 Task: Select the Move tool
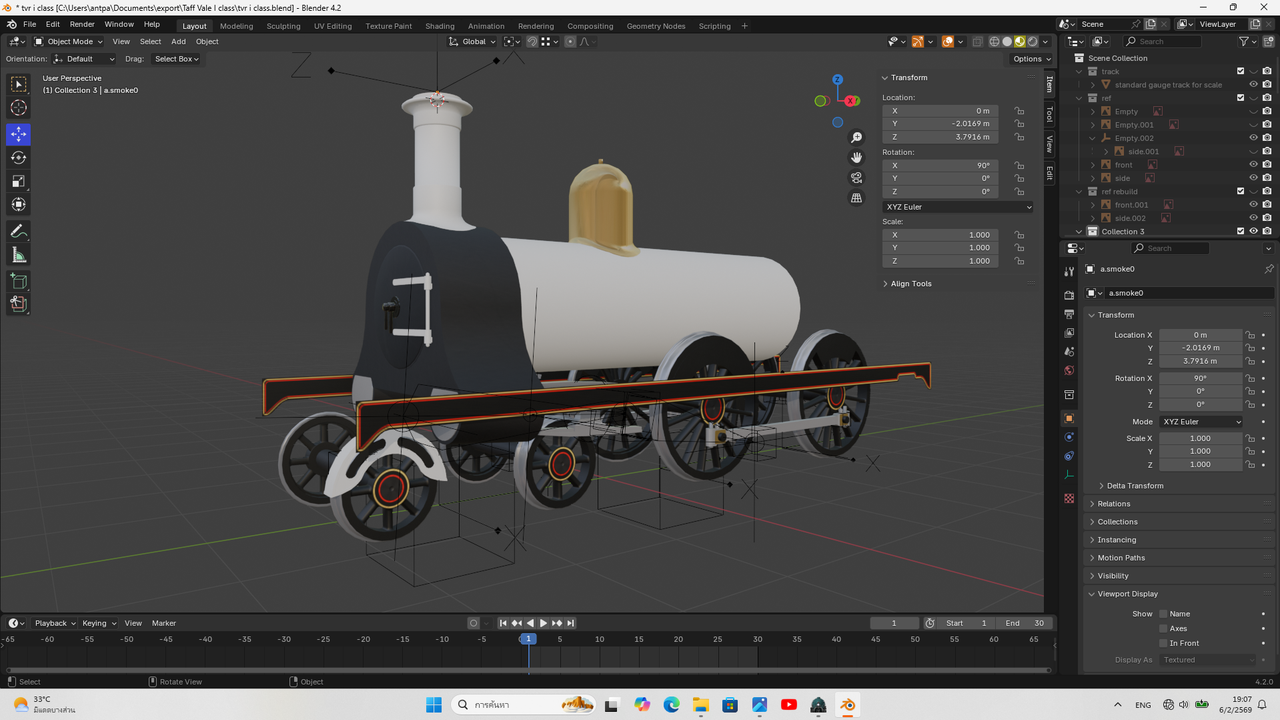click(18, 134)
